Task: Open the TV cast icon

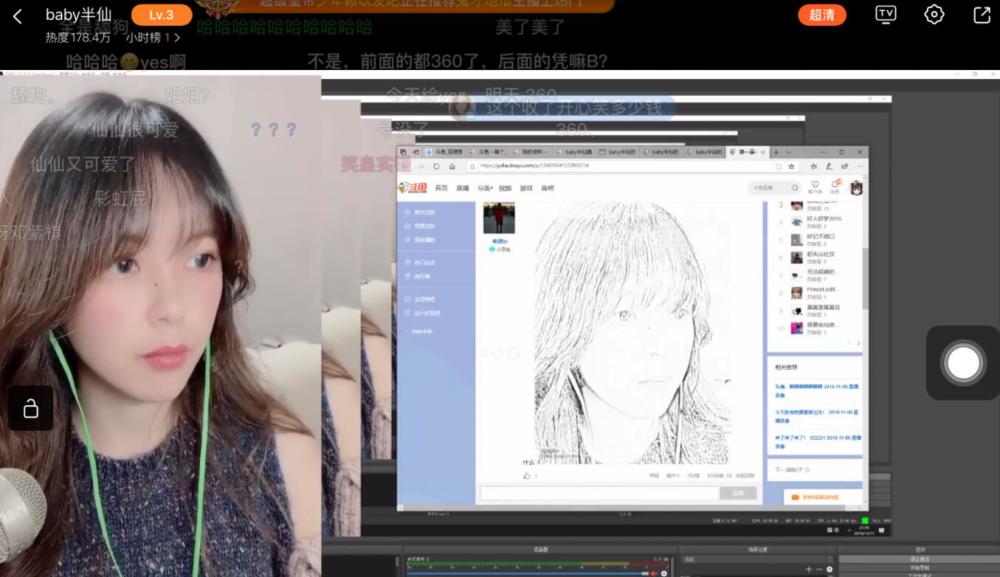Action: click(x=885, y=14)
